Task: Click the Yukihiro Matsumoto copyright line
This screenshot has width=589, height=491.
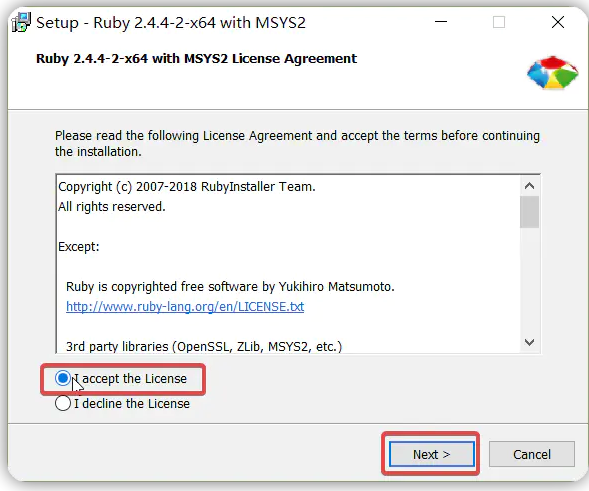Action: coord(230,287)
